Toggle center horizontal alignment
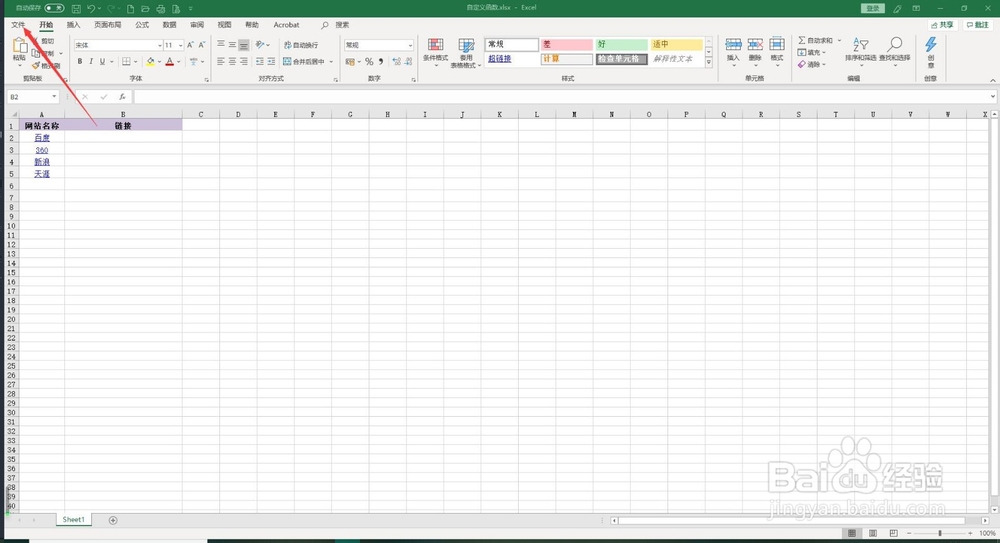The width and height of the screenshot is (1000, 543). [x=232, y=61]
